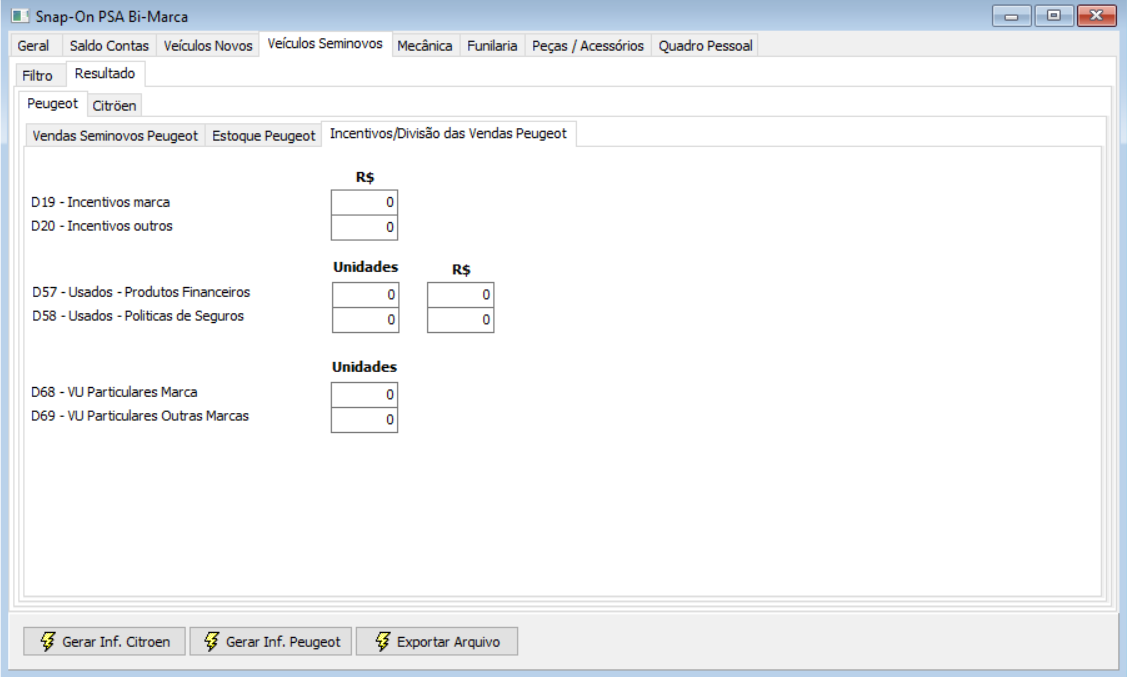Click the Gerar Inf. Peugeot button

click(x=271, y=641)
